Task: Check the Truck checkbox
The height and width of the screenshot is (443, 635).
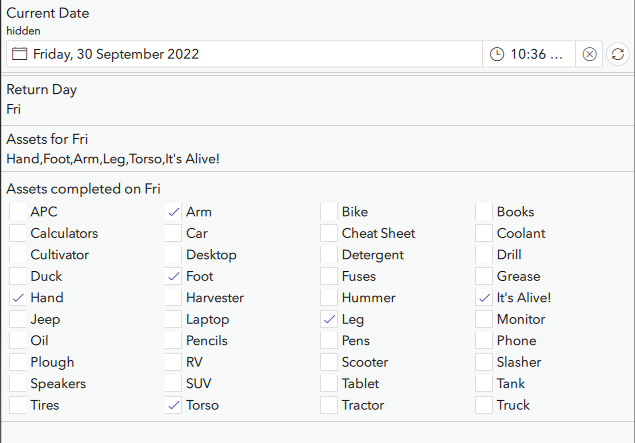Action: (x=485, y=405)
